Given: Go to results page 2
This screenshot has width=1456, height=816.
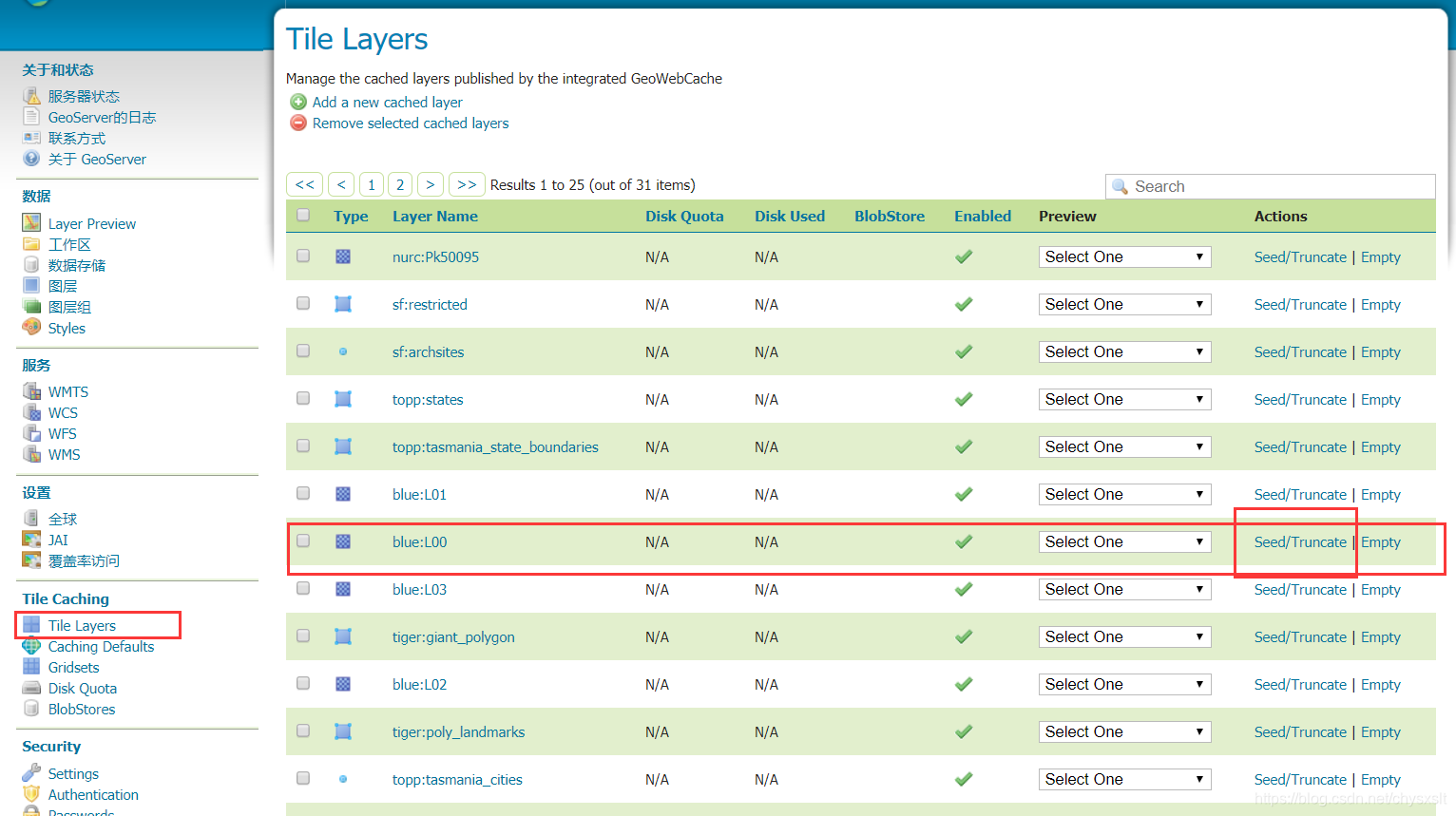Looking at the screenshot, I should [x=400, y=184].
